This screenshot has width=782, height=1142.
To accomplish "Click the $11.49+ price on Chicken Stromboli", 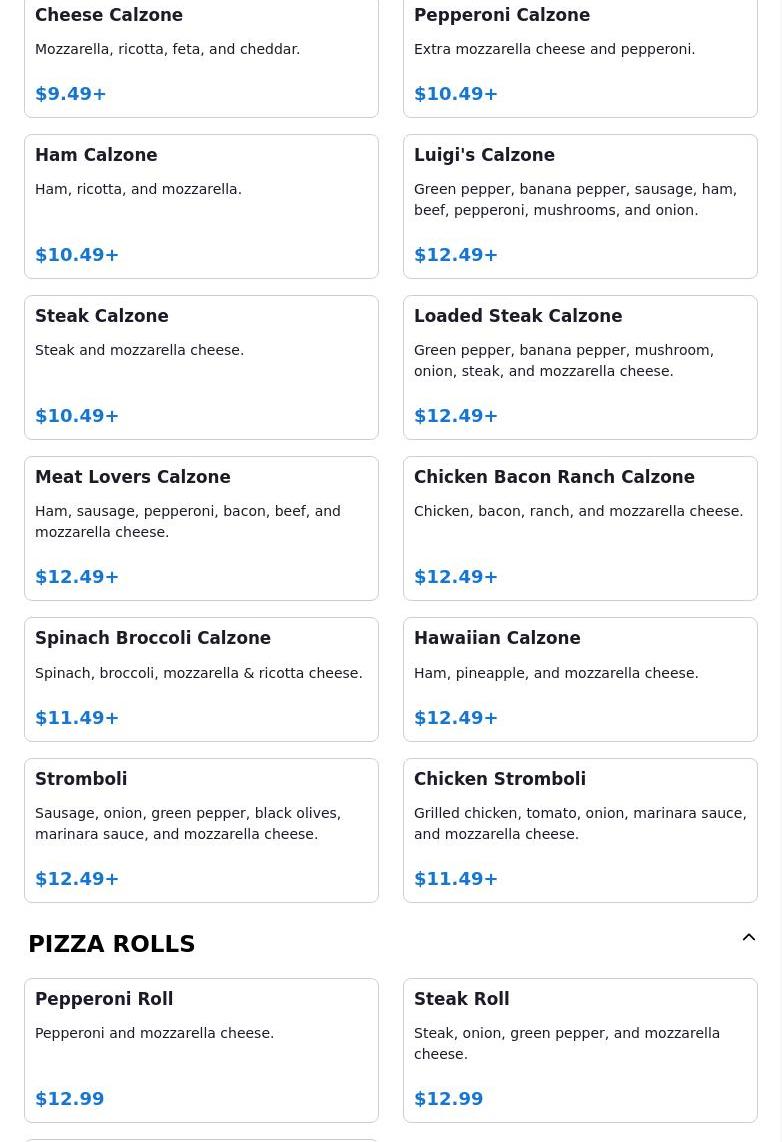I will pyautogui.click(x=456, y=879).
